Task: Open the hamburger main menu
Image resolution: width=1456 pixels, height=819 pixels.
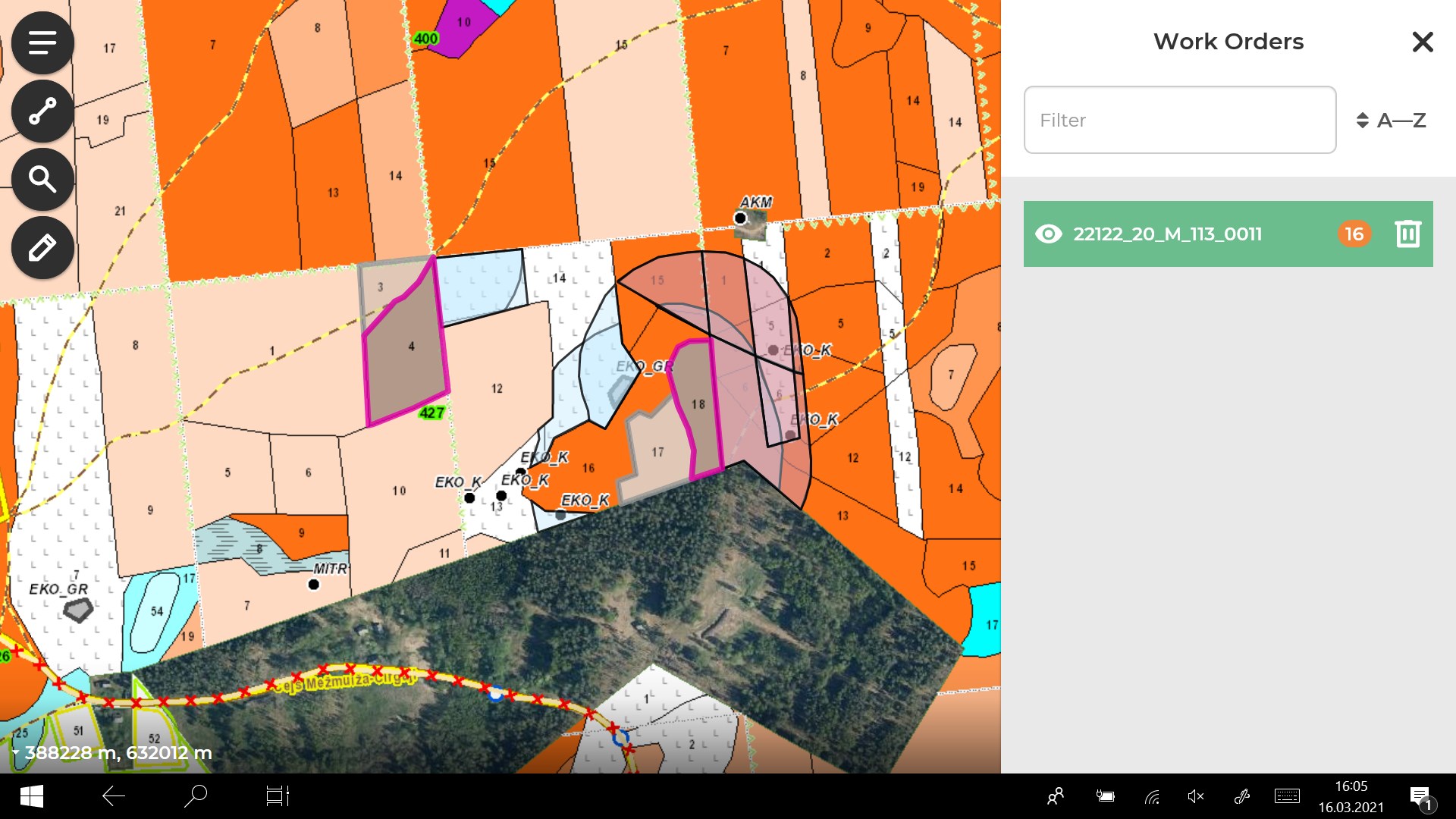Action: pos(42,42)
